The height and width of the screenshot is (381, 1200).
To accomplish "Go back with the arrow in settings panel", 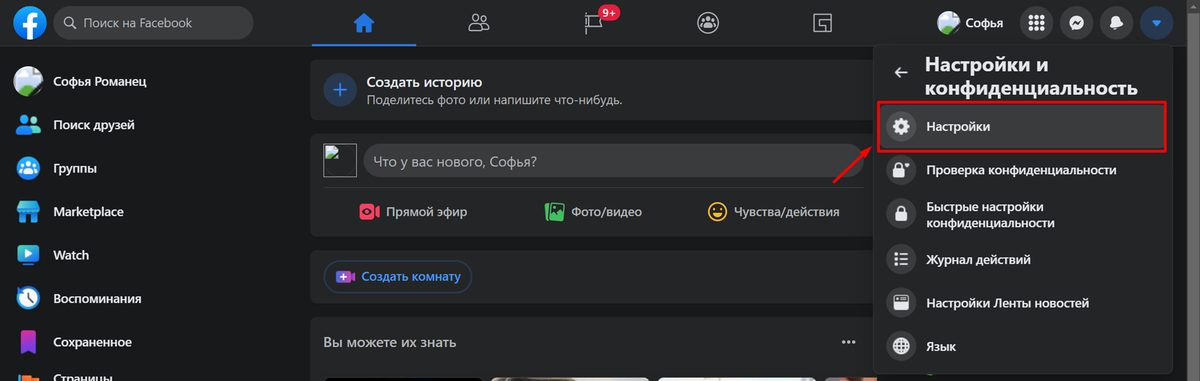I will coord(901,72).
